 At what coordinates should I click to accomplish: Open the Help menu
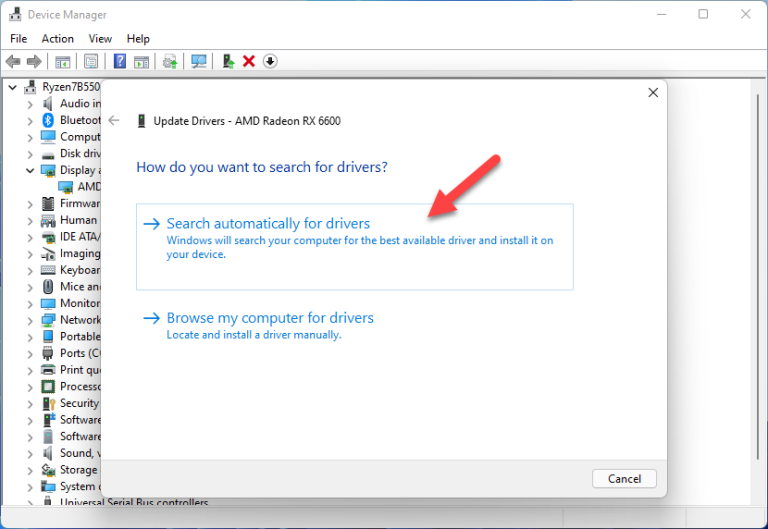[138, 39]
